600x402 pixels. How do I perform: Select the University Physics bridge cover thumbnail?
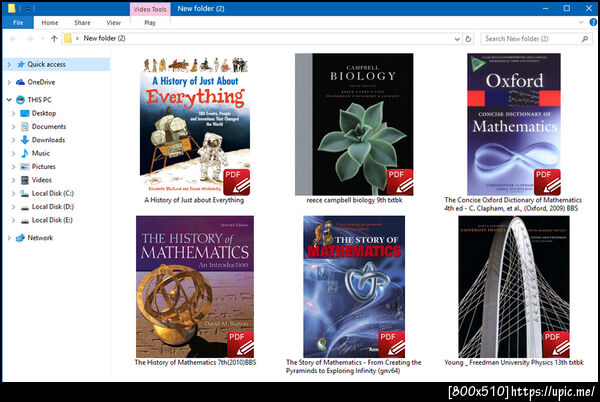pos(514,287)
